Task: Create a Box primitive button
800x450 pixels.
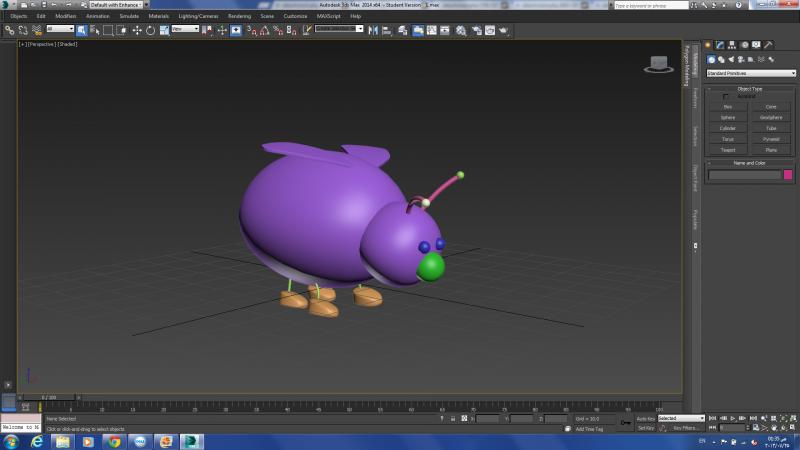Action: coord(728,107)
